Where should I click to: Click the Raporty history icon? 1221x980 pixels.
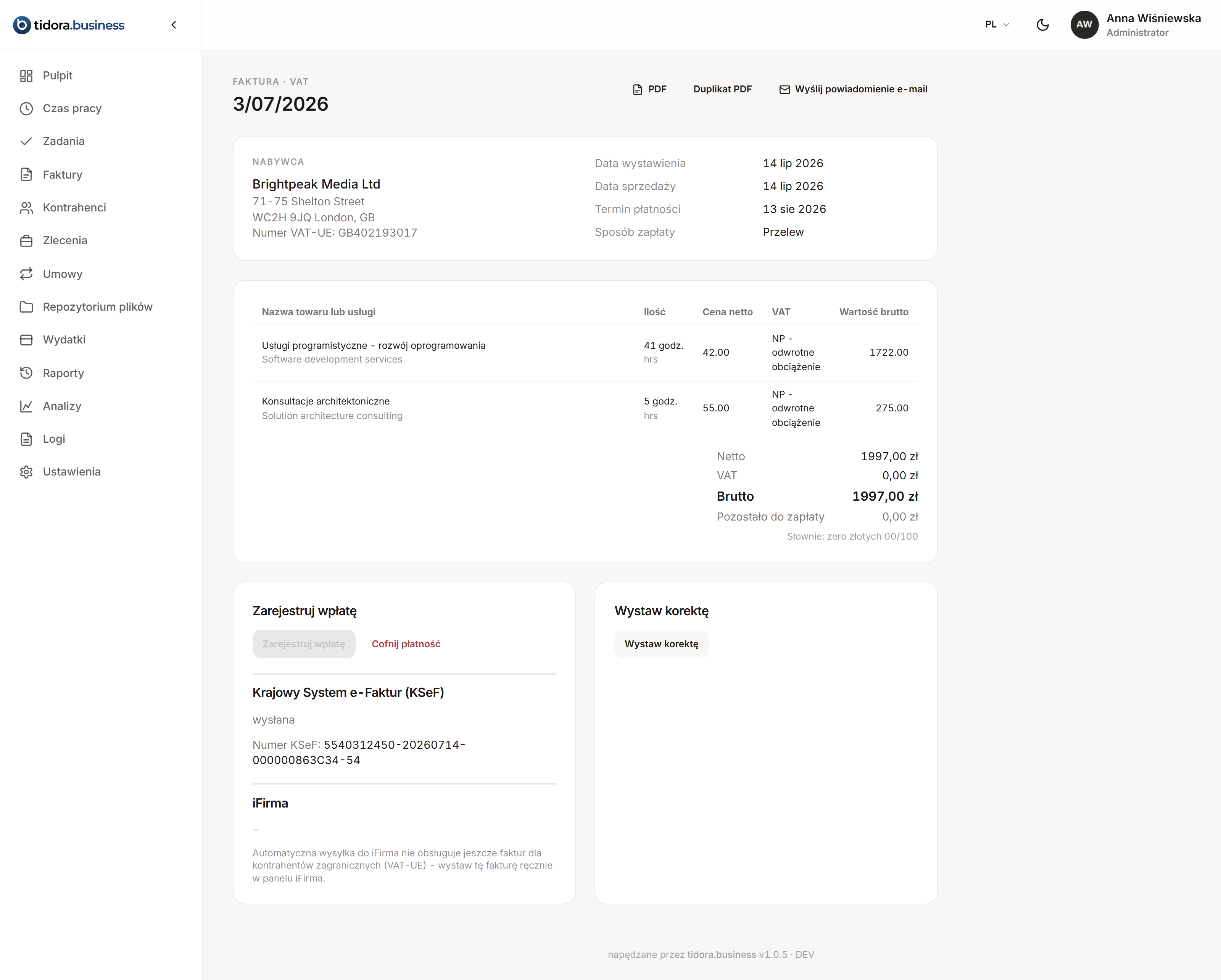click(x=26, y=373)
